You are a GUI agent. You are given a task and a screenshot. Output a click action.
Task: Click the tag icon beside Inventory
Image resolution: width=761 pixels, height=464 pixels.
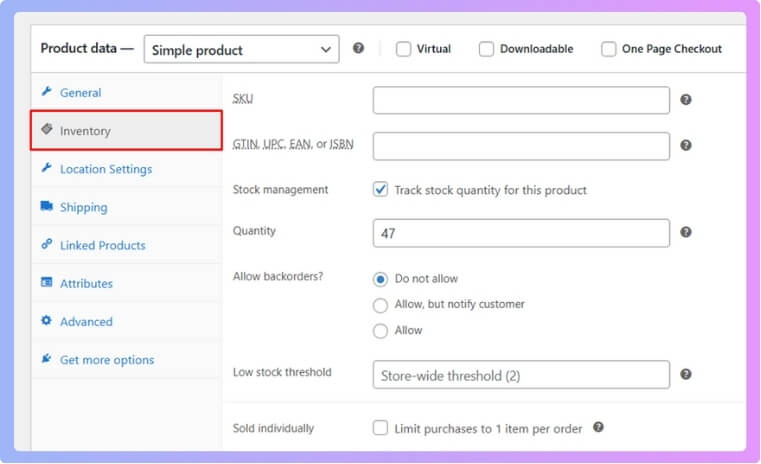pos(47,129)
